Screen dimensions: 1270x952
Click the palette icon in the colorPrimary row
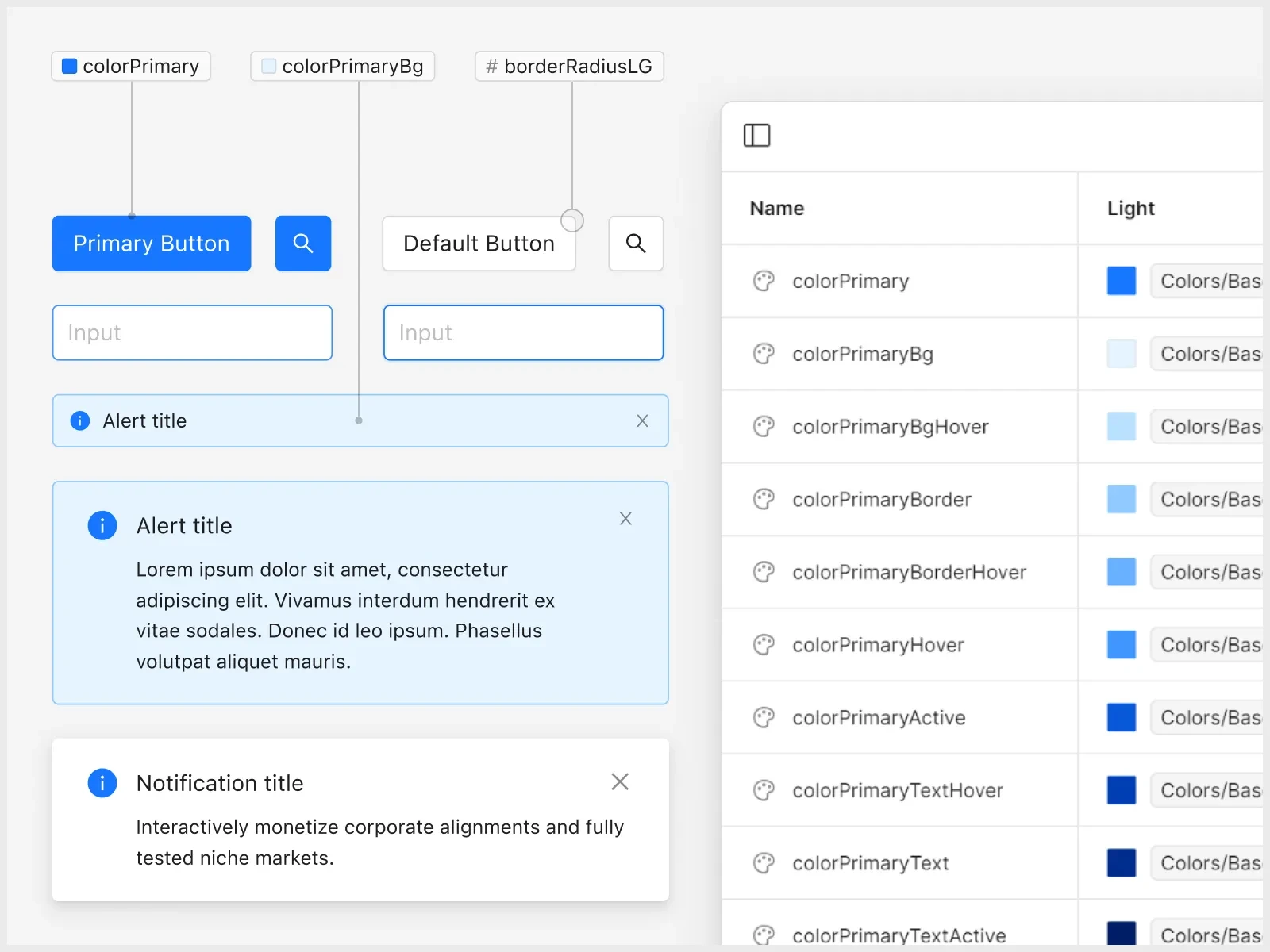[x=764, y=281]
